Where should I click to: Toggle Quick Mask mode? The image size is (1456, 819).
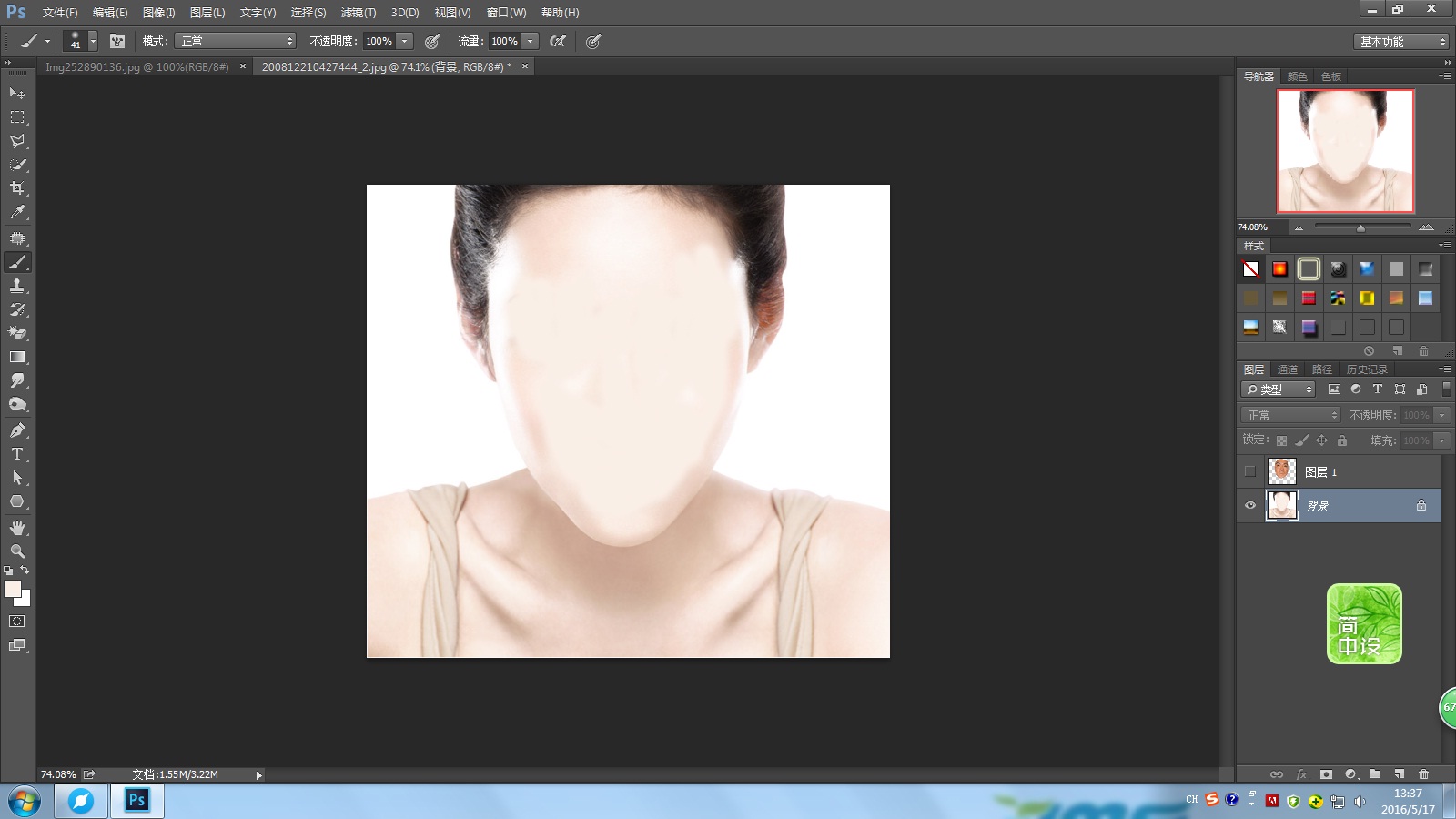pos(17,622)
